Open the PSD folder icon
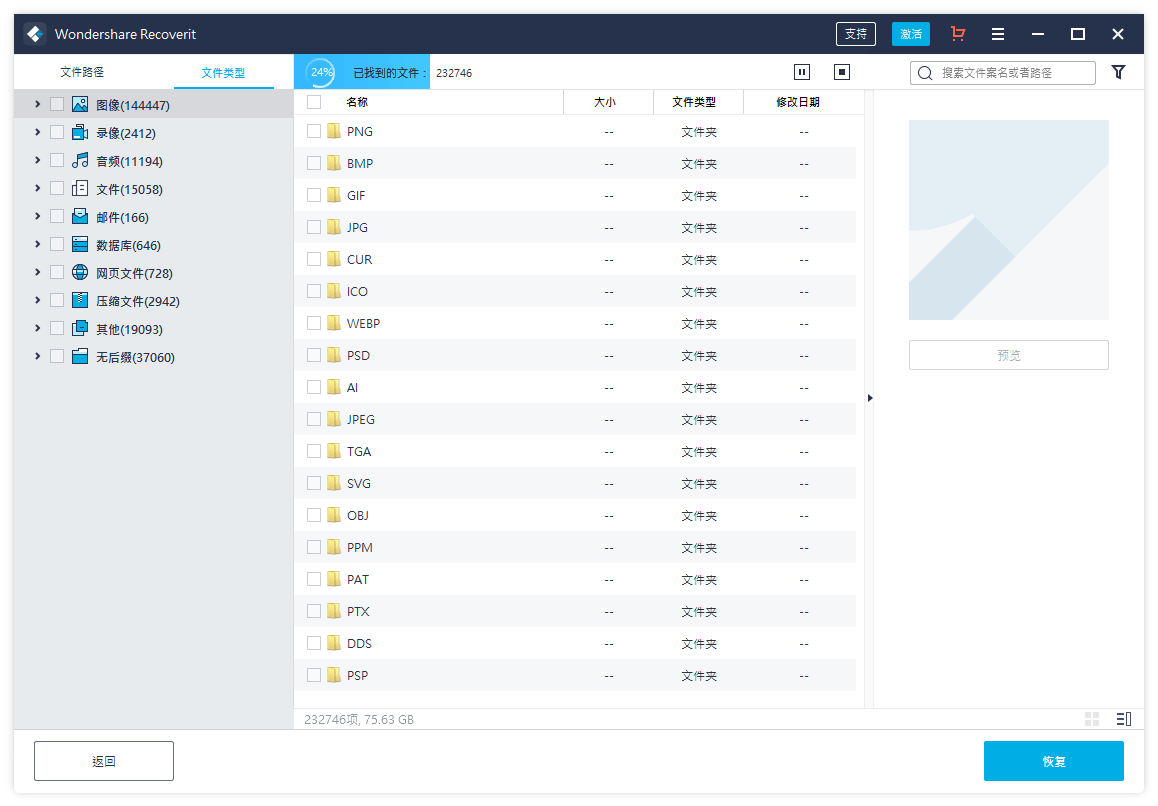This screenshot has width=1158, height=806. pos(334,355)
